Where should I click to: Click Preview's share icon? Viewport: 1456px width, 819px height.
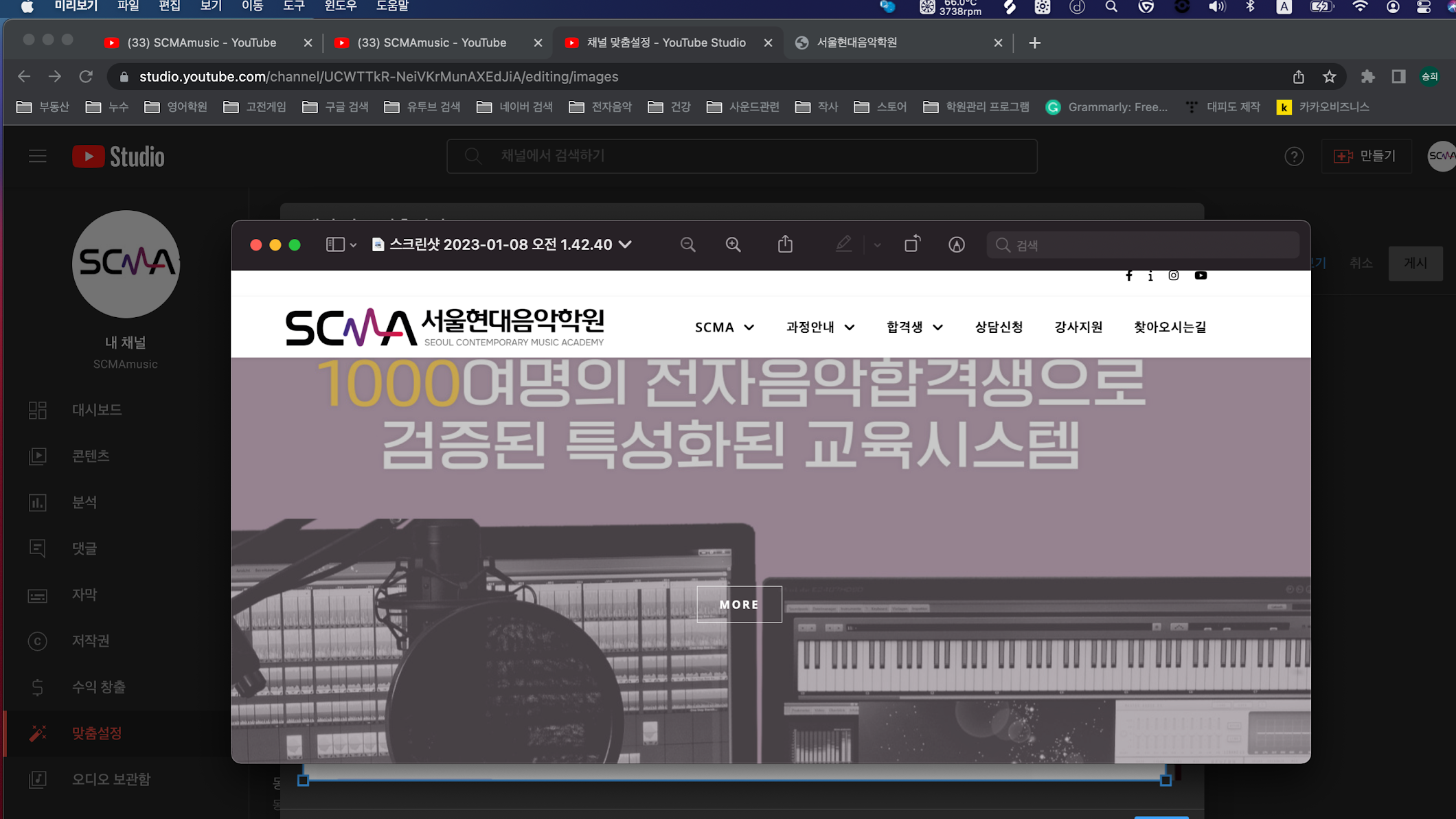(x=785, y=244)
